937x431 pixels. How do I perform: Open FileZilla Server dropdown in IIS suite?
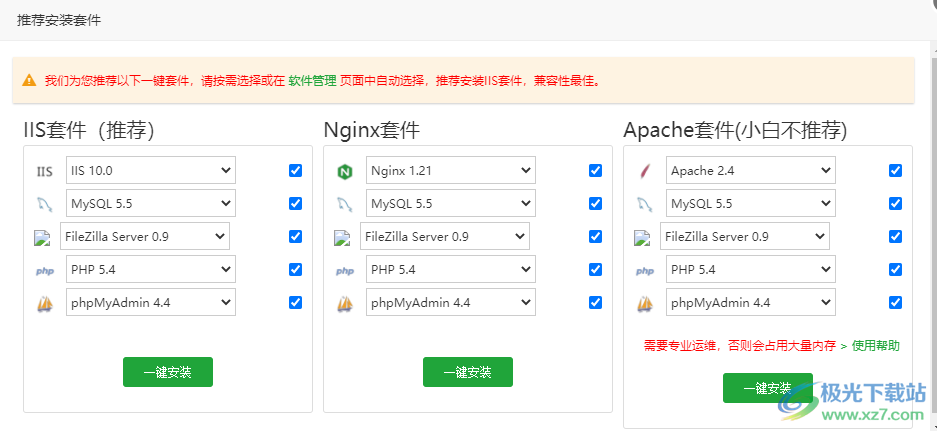pyautogui.click(x=145, y=236)
